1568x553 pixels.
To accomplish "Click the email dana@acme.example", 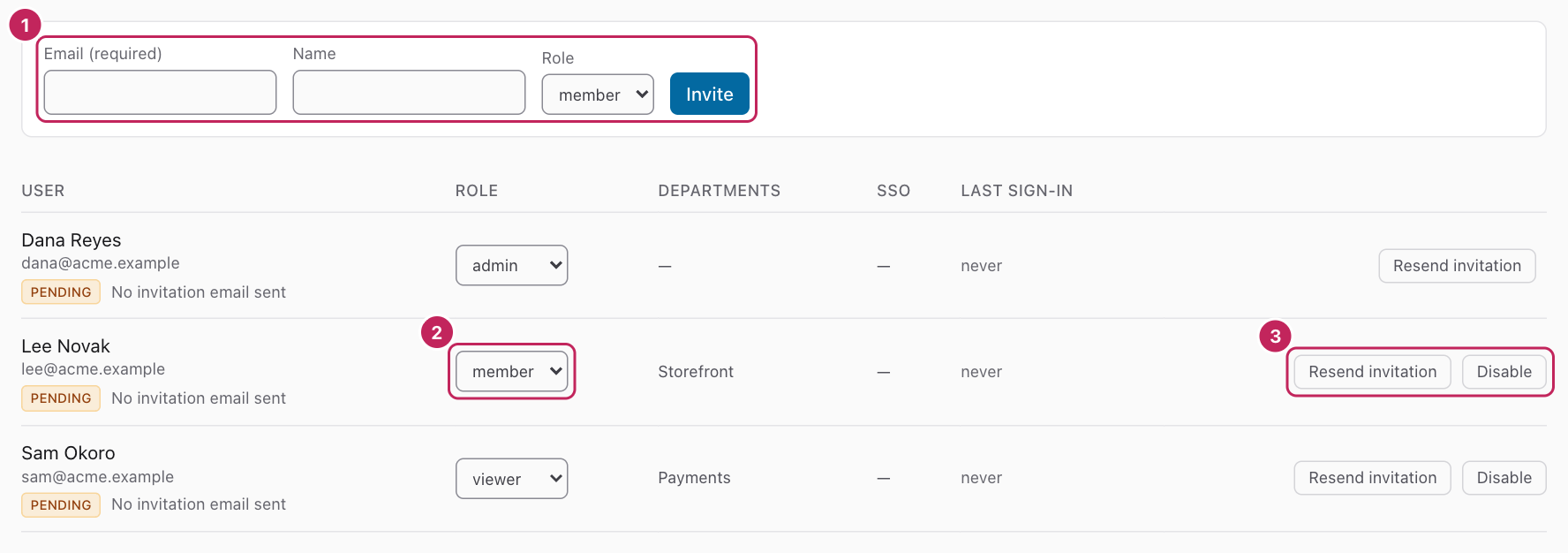I will click(x=101, y=263).
